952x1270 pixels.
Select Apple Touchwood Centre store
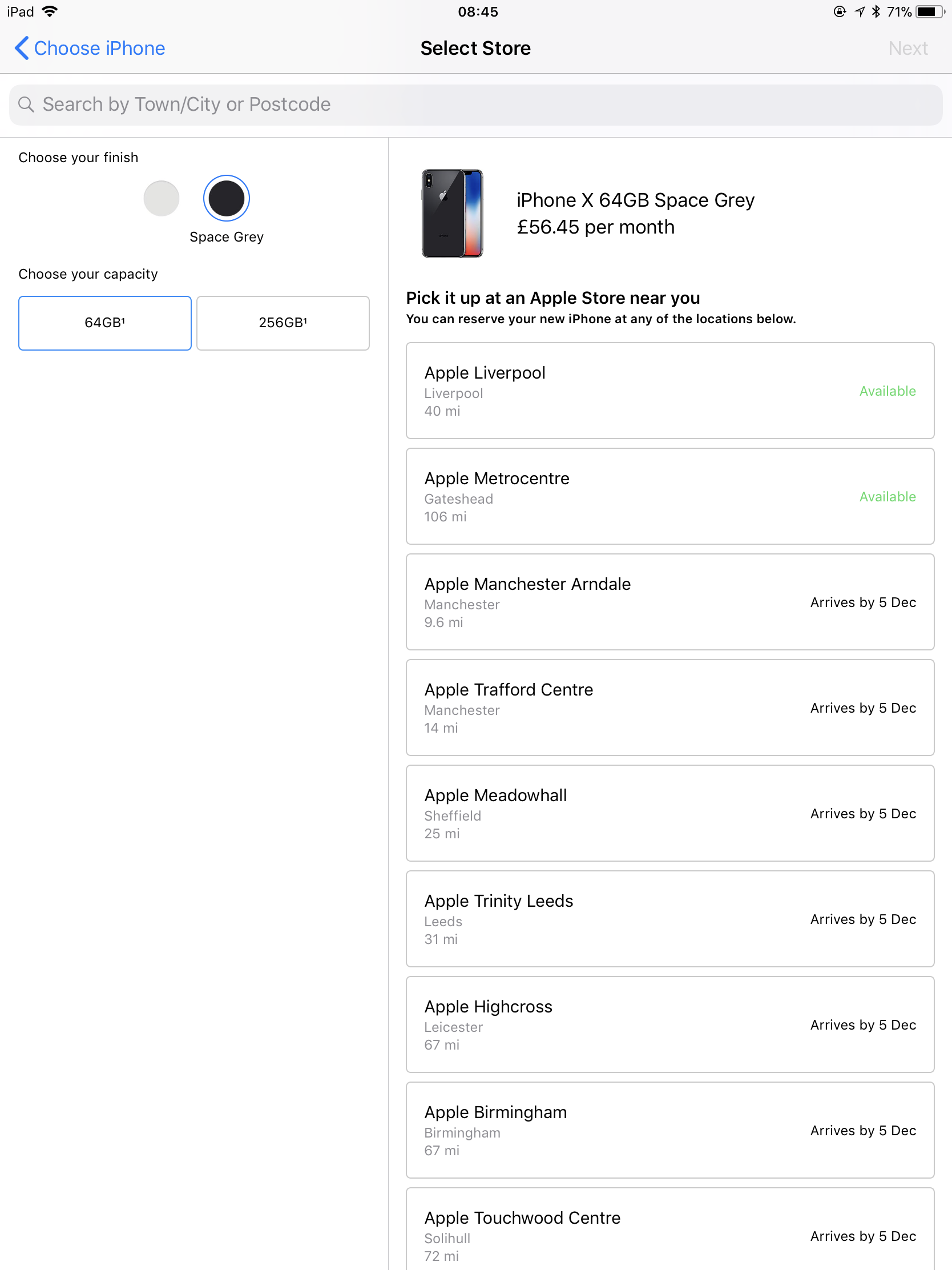(669, 1229)
